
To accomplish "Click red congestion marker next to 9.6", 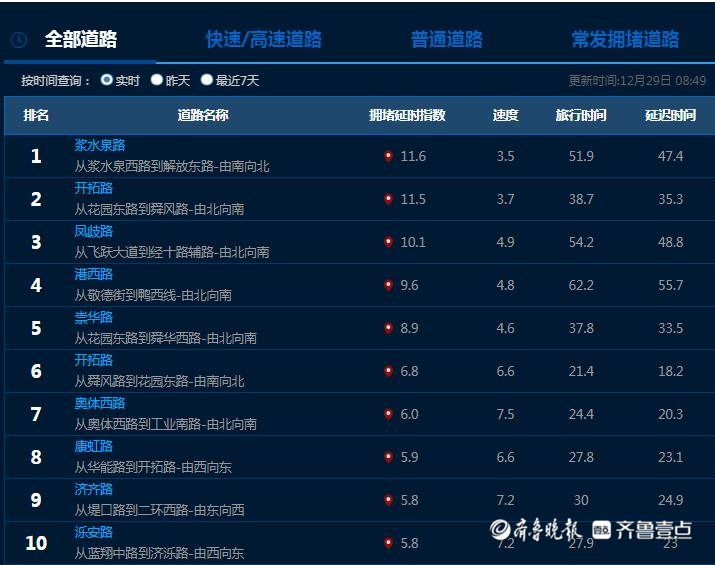I will 388,285.
